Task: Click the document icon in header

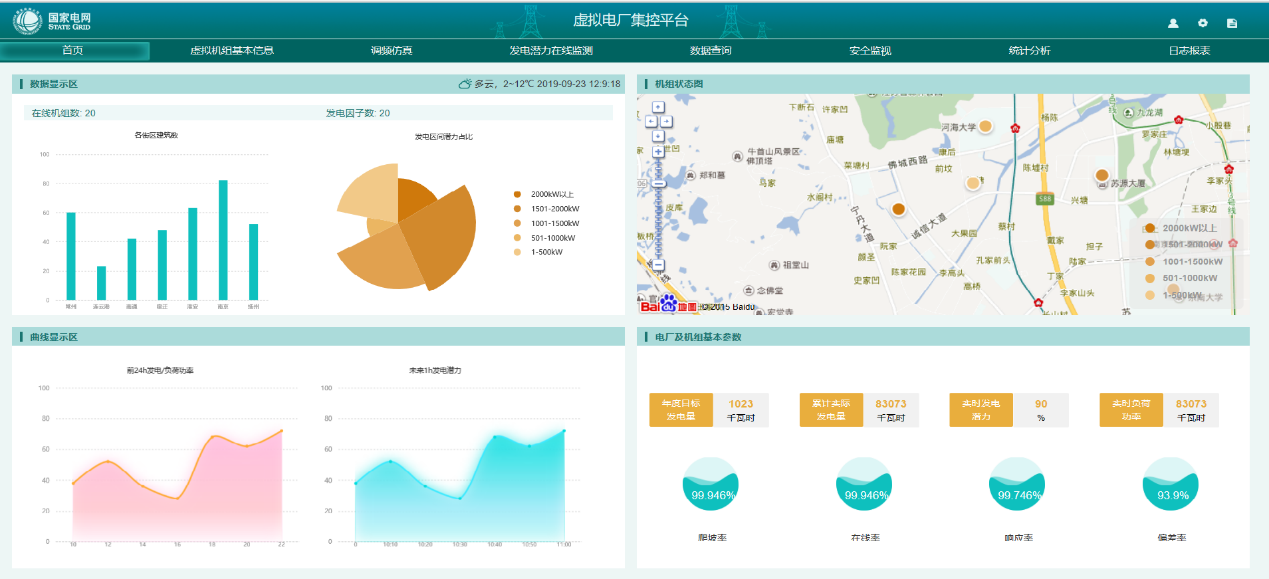Action: point(1232,23)
